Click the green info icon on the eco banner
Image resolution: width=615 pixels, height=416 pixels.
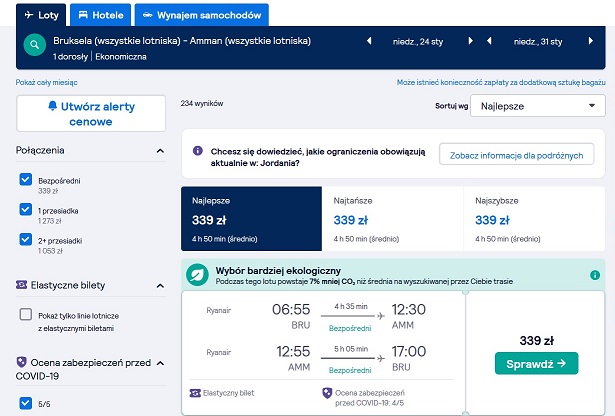pos(595,275)
